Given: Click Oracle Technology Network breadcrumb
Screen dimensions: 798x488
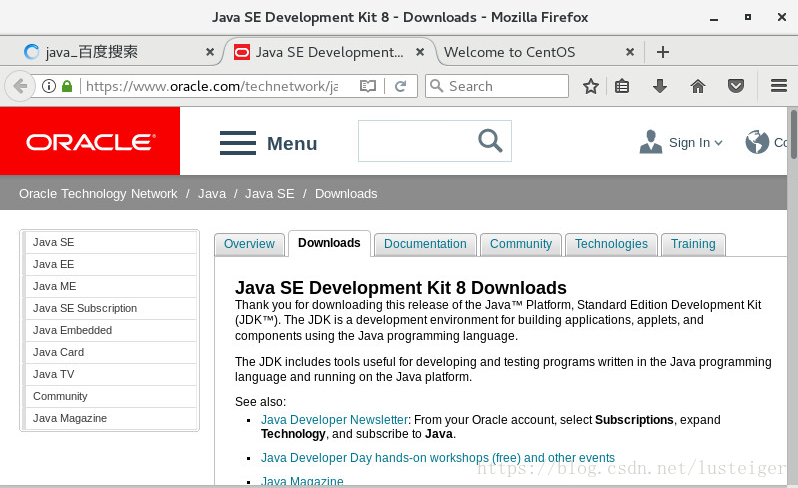Looking at the screenshot, I should 98,194.
